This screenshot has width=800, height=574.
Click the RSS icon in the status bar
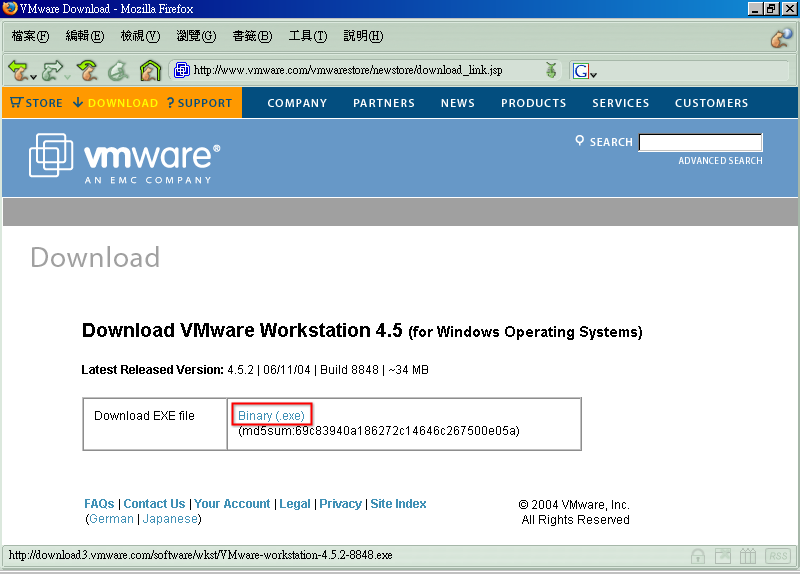coord(777,556)
